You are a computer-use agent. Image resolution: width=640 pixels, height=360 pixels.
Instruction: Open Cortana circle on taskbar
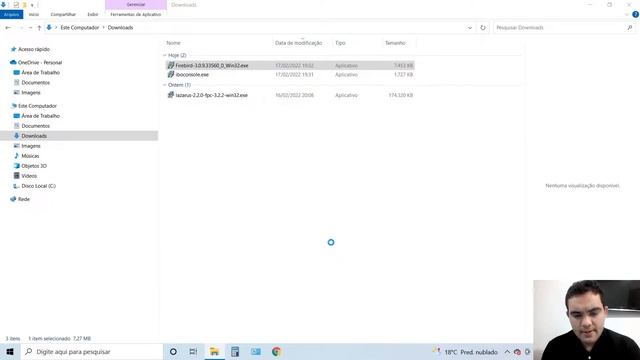(173, 352)
